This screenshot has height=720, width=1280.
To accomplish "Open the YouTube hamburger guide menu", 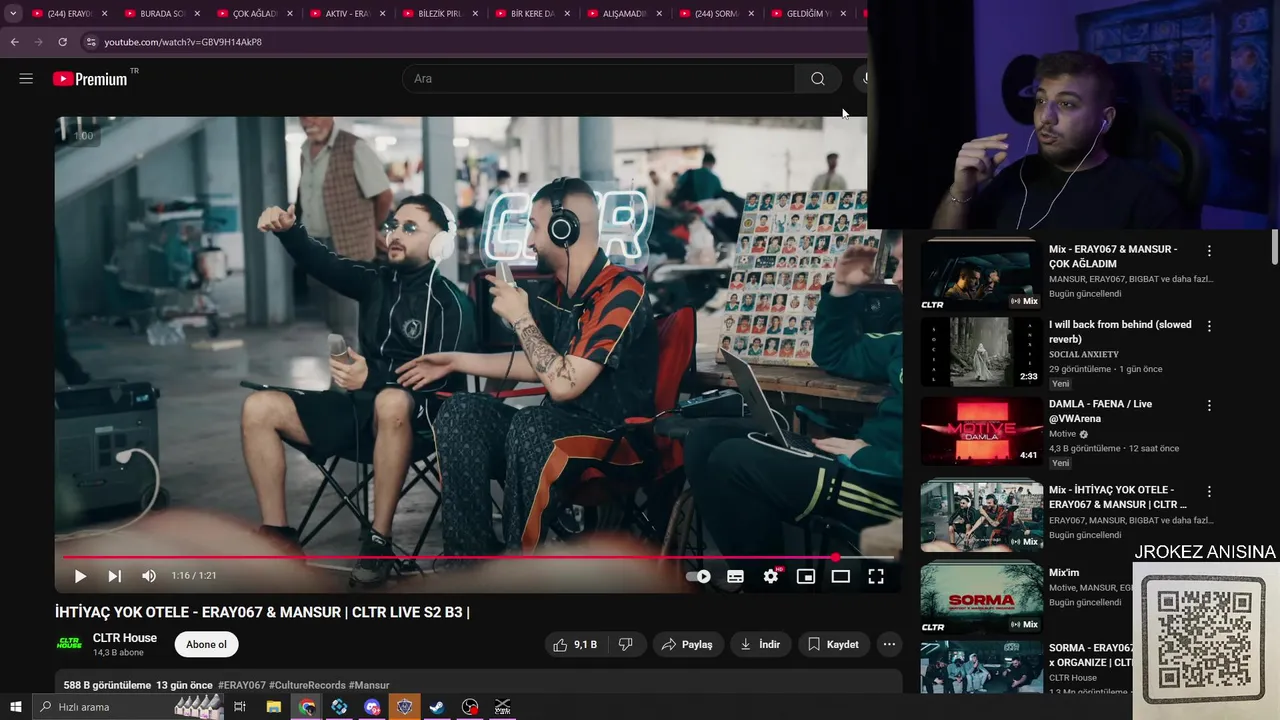I will tap(26, 79).
